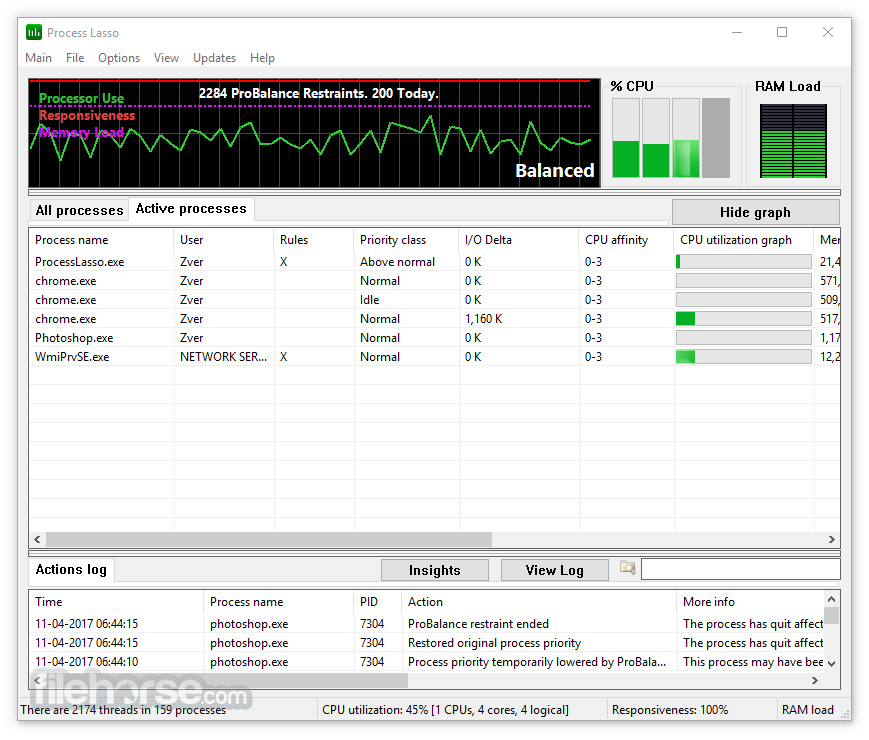This screenshot has width=869, height=740.
Task: Sort by CPU affinity column
Action: click(626, 240)
